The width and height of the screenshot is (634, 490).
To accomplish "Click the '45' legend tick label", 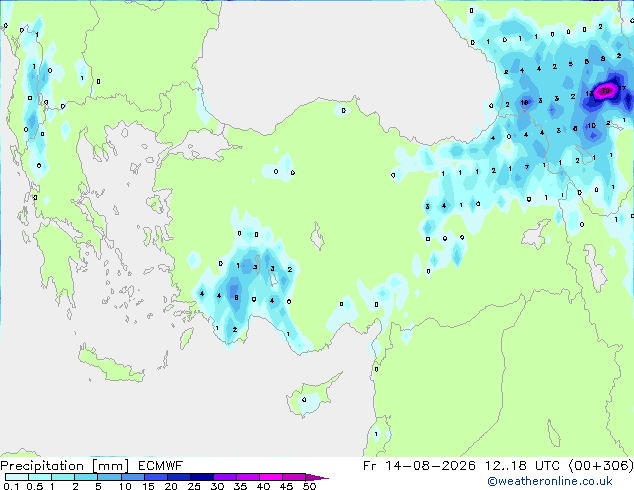I will (286, 486).
